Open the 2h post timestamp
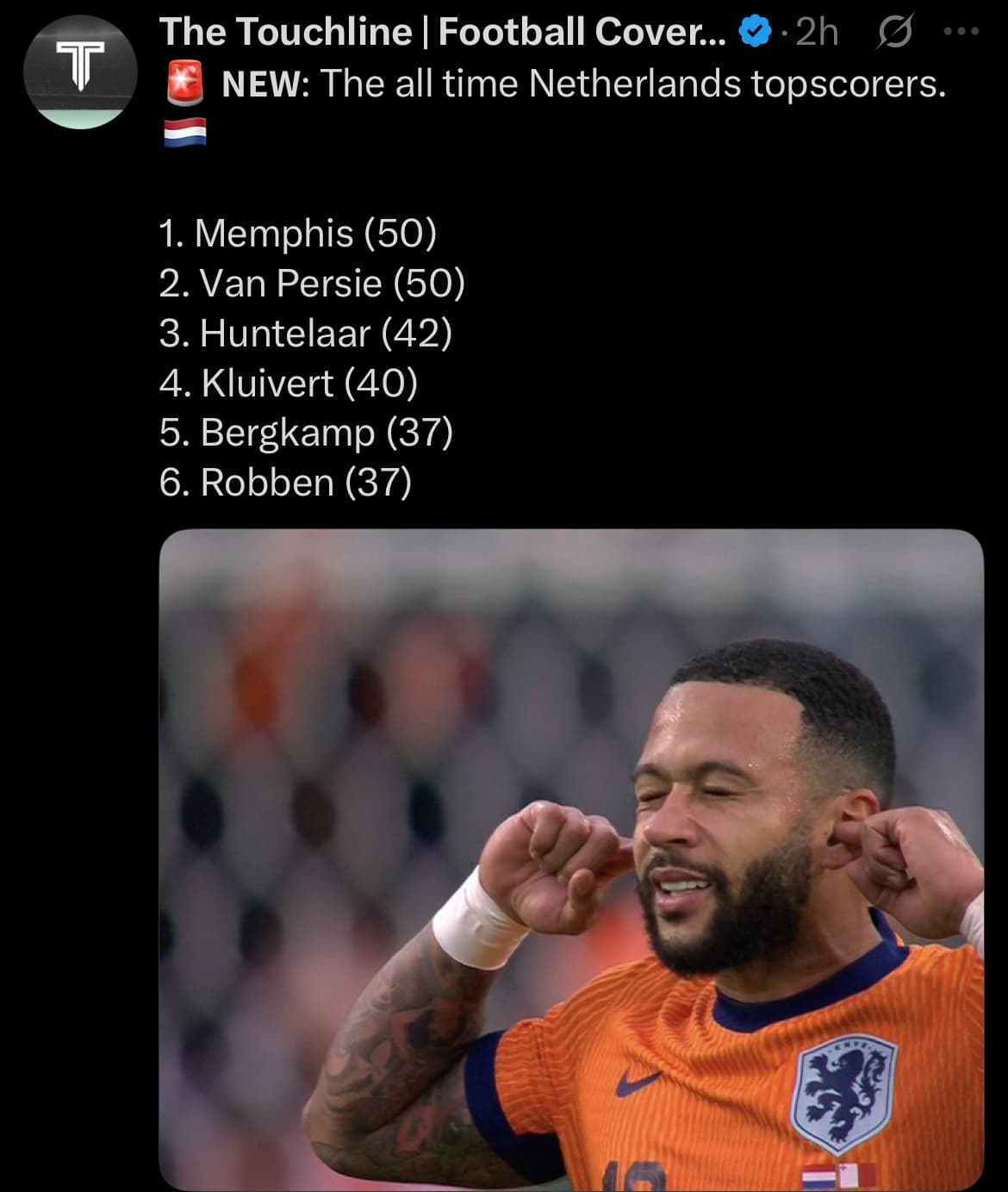This screenshot has width=1008, height=1192. [817, 33]
